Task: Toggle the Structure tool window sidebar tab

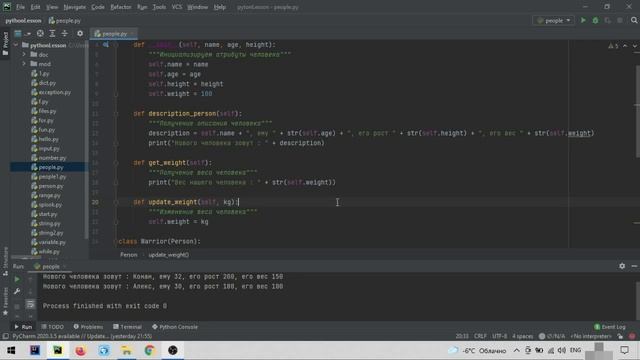Action: coord(5,261)
